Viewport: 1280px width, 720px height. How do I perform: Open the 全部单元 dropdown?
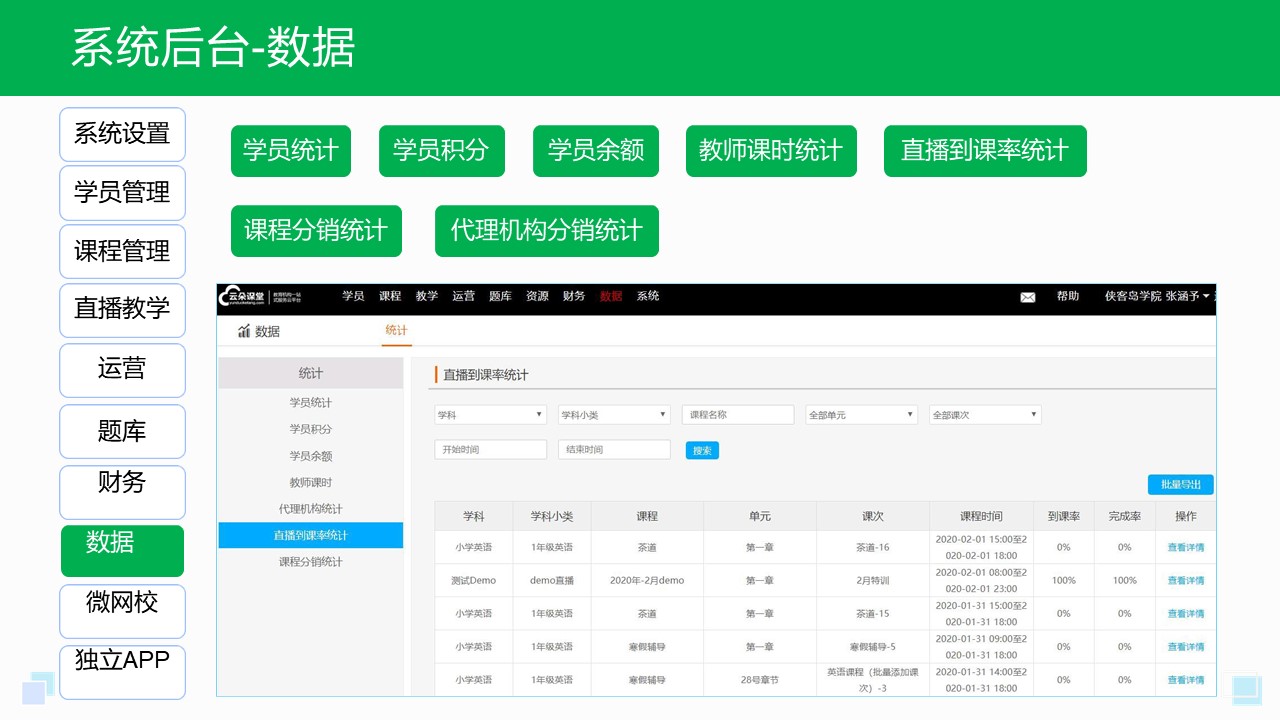click(860, 414)
